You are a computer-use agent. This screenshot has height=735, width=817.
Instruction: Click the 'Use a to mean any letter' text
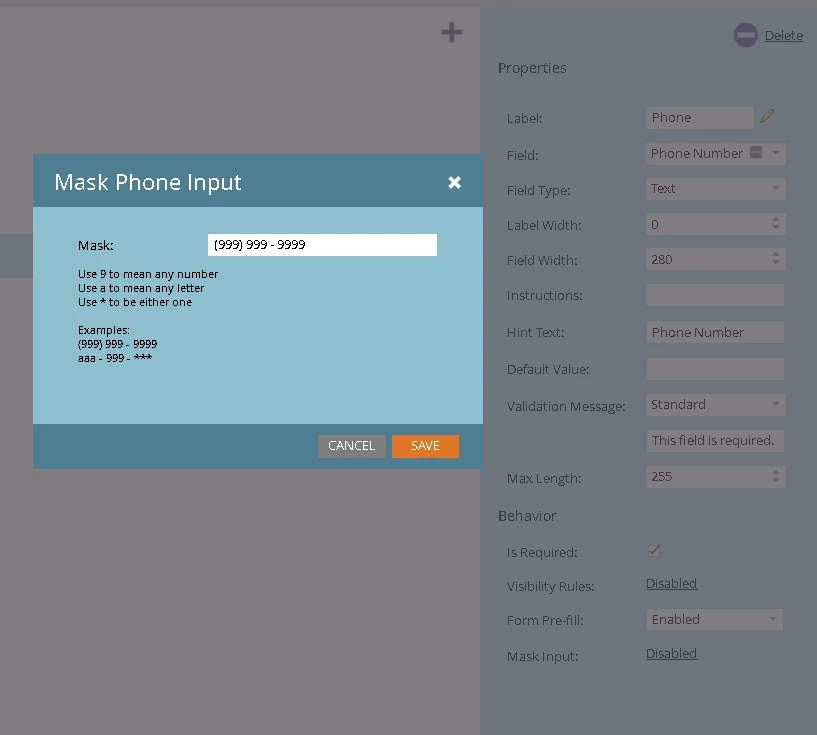tap(141, 288)
